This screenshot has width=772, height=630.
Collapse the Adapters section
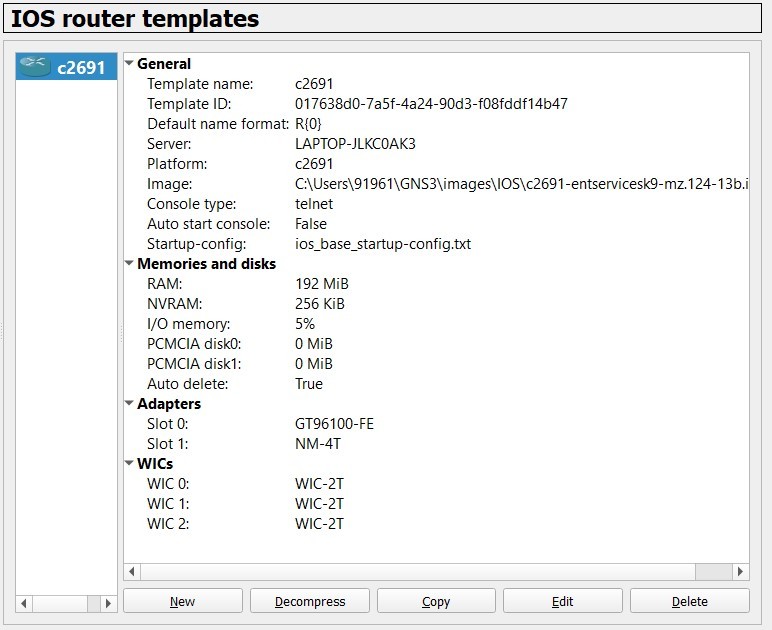(129, 404)
